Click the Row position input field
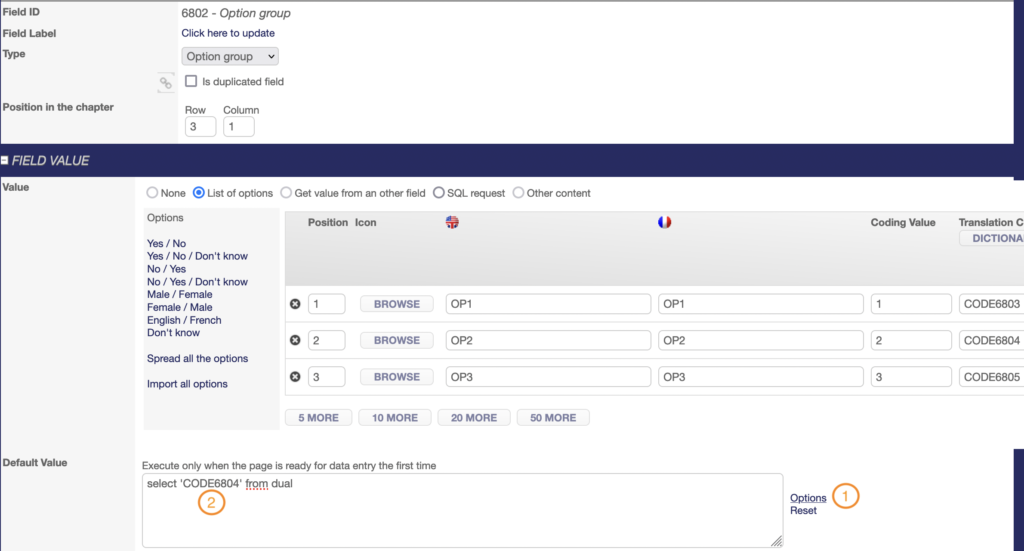1024x551 pixels. (x=200, y=127)
